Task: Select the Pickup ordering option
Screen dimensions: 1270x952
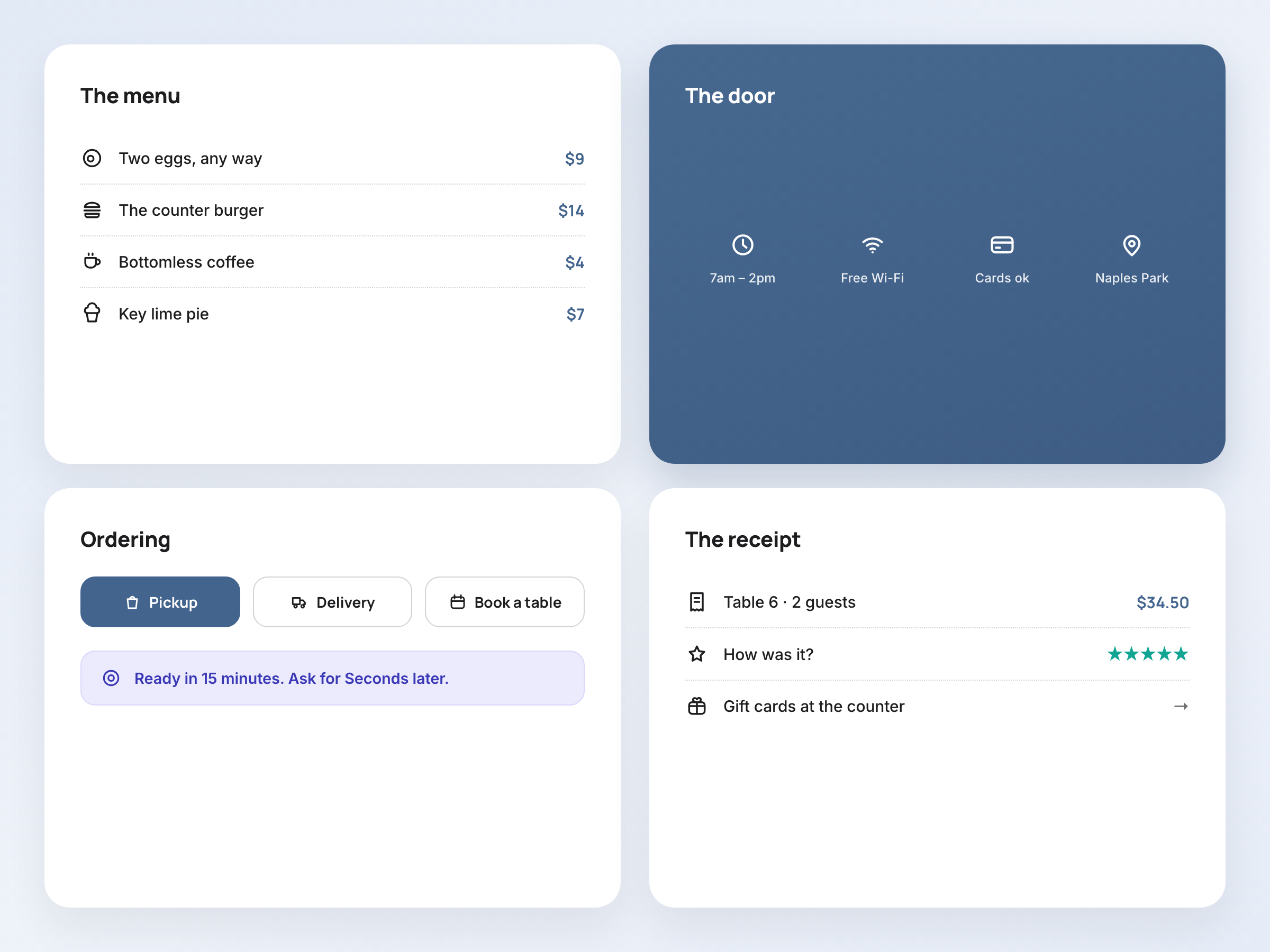Action: tap(160, 602)
